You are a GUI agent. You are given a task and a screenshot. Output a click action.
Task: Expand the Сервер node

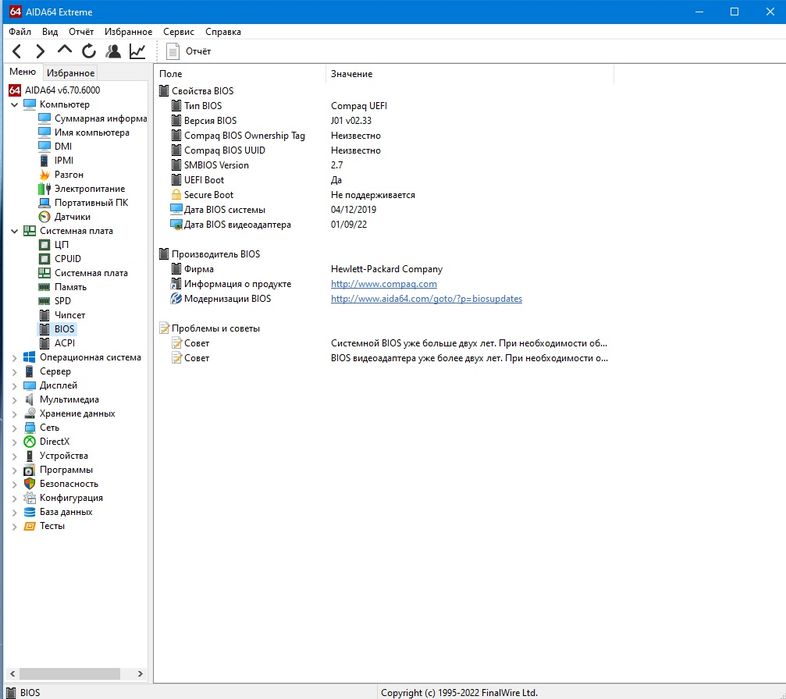15,372
